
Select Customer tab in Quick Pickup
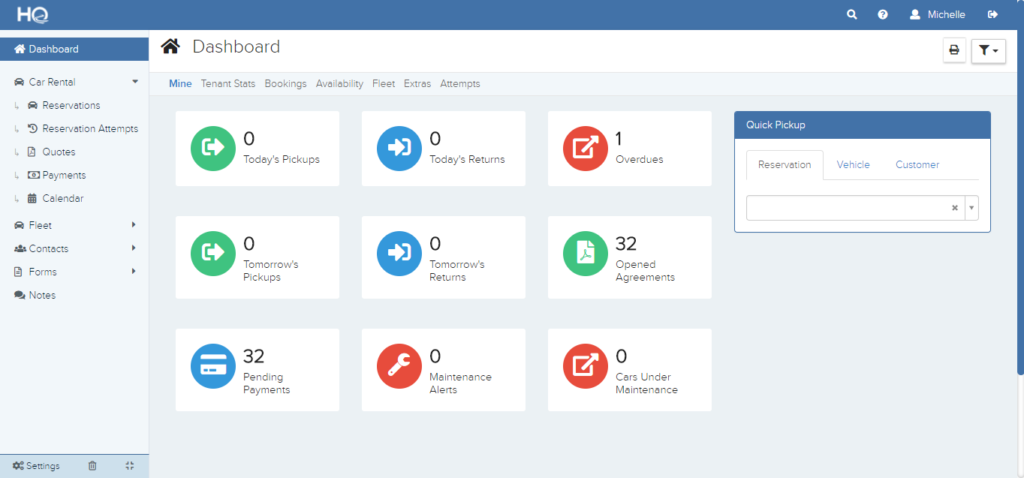pos(917,165)
